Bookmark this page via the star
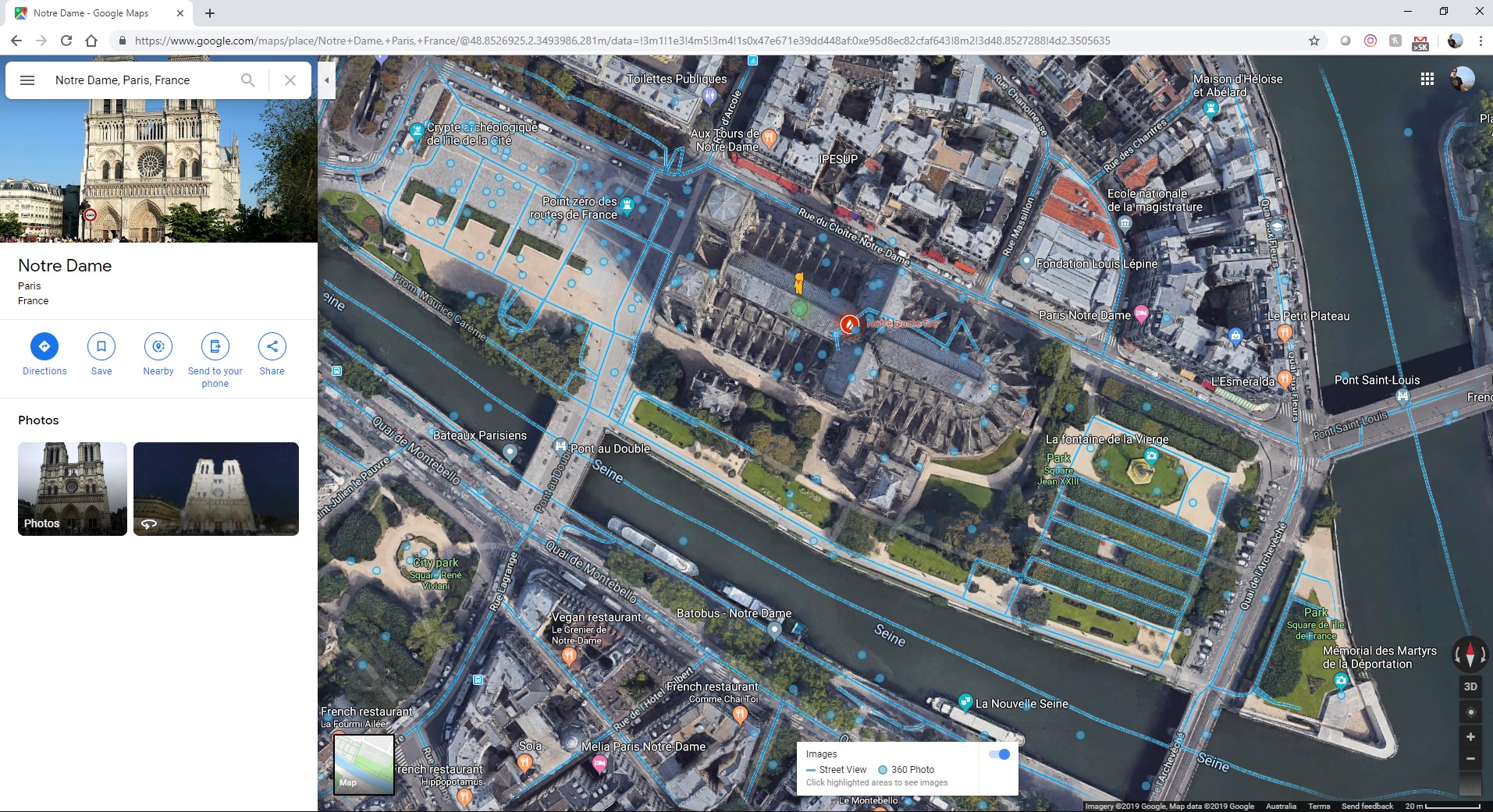 pyautogui.click(x=1314, y=40)
